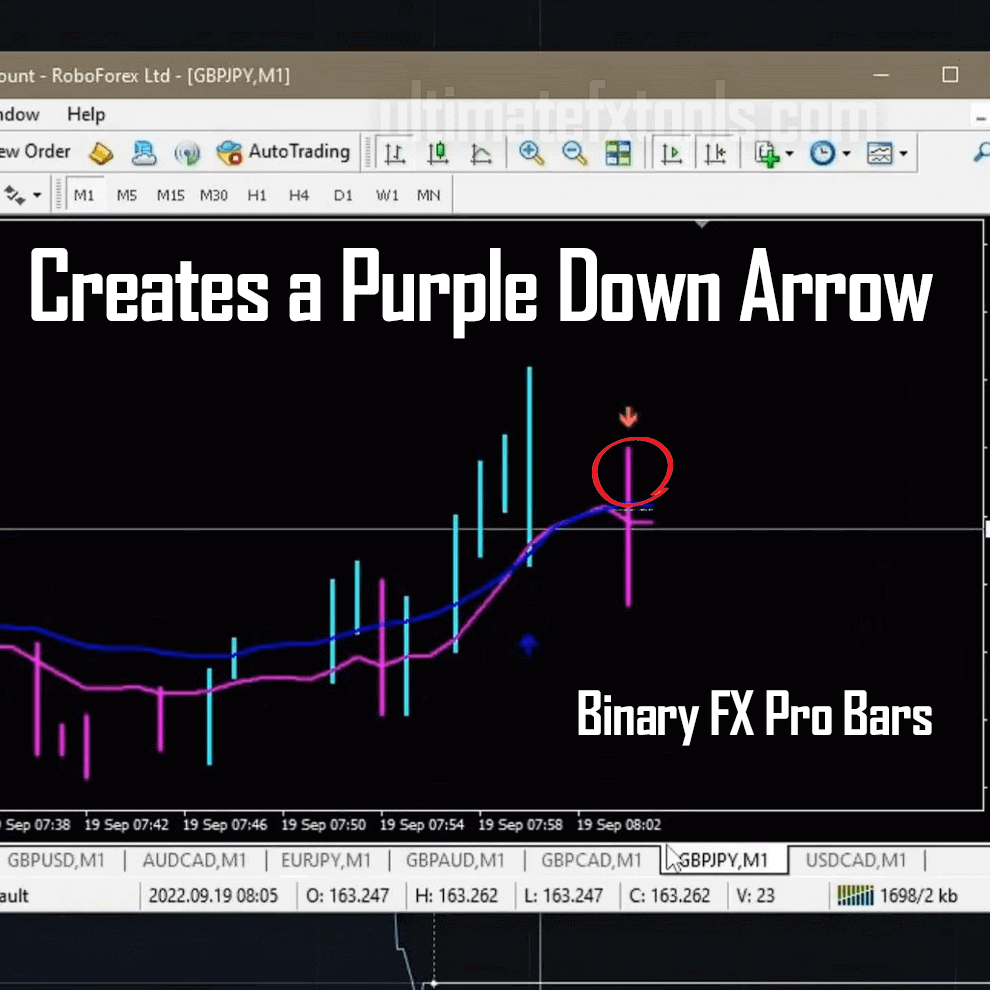990x990 pixels.
Task: Switch to the USDCAD,M1 chart tab
Action: pyautogui.click(x=856, y=860)
